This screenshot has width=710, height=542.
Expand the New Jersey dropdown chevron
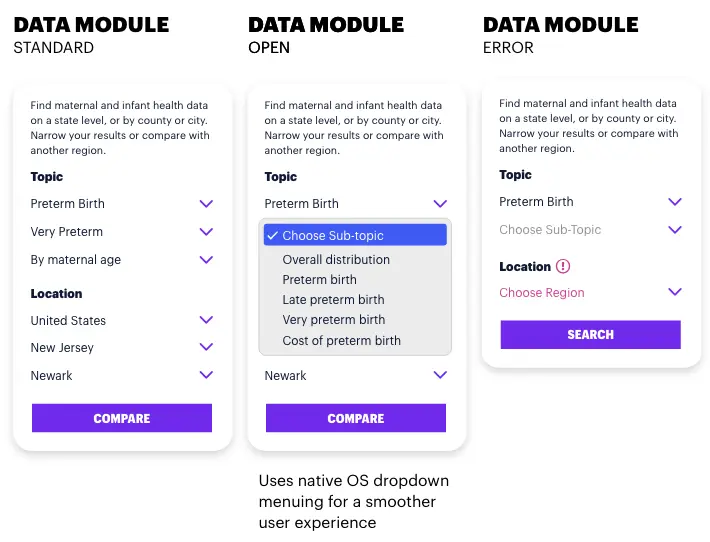click(206, 347)
